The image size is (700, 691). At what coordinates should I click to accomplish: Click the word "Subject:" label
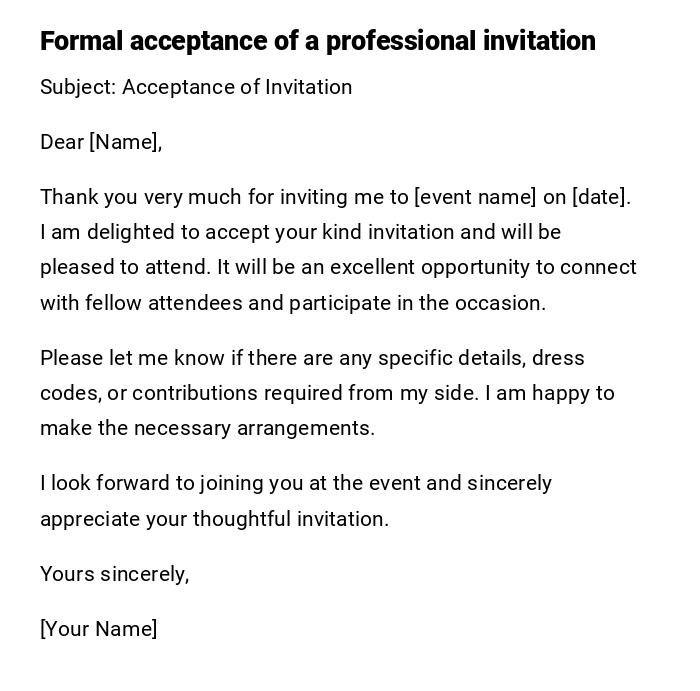pyautogui.click(x=78, y=87)
